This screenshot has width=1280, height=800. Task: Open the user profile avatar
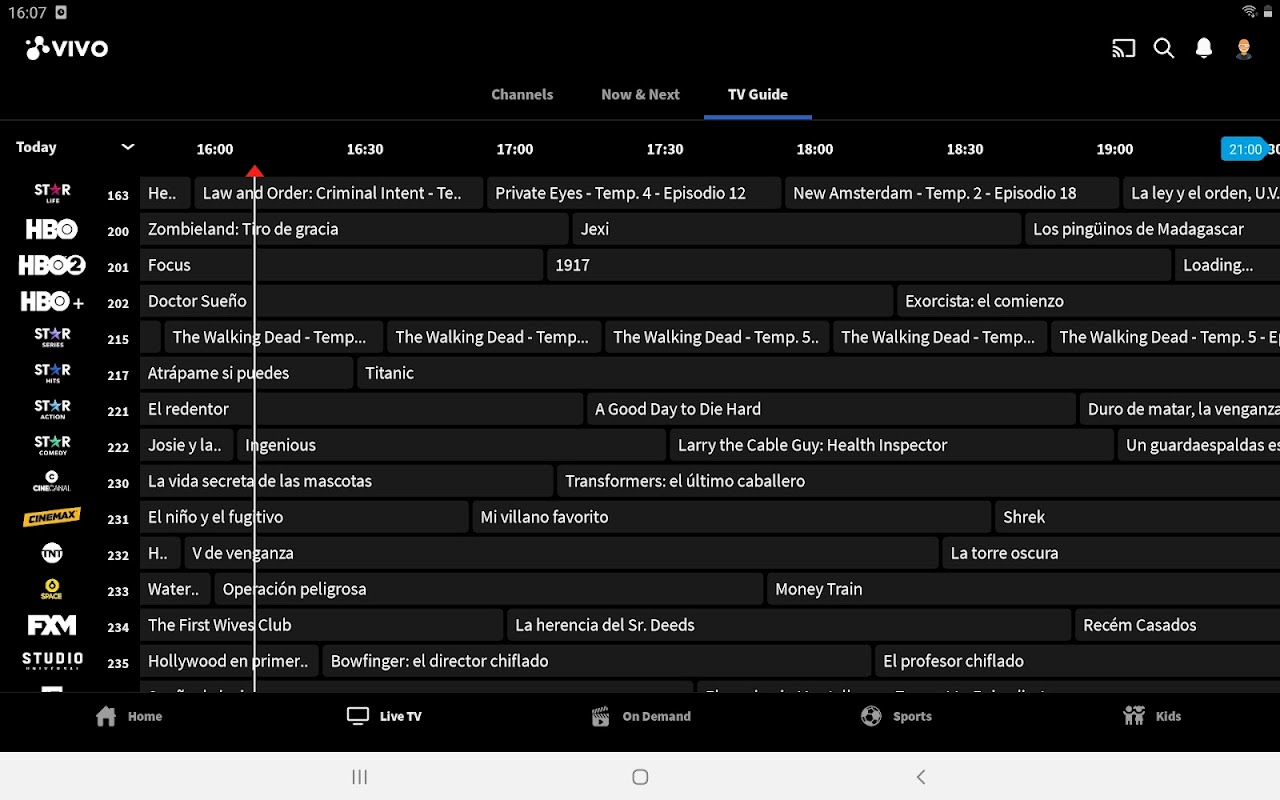(1244, 48)
